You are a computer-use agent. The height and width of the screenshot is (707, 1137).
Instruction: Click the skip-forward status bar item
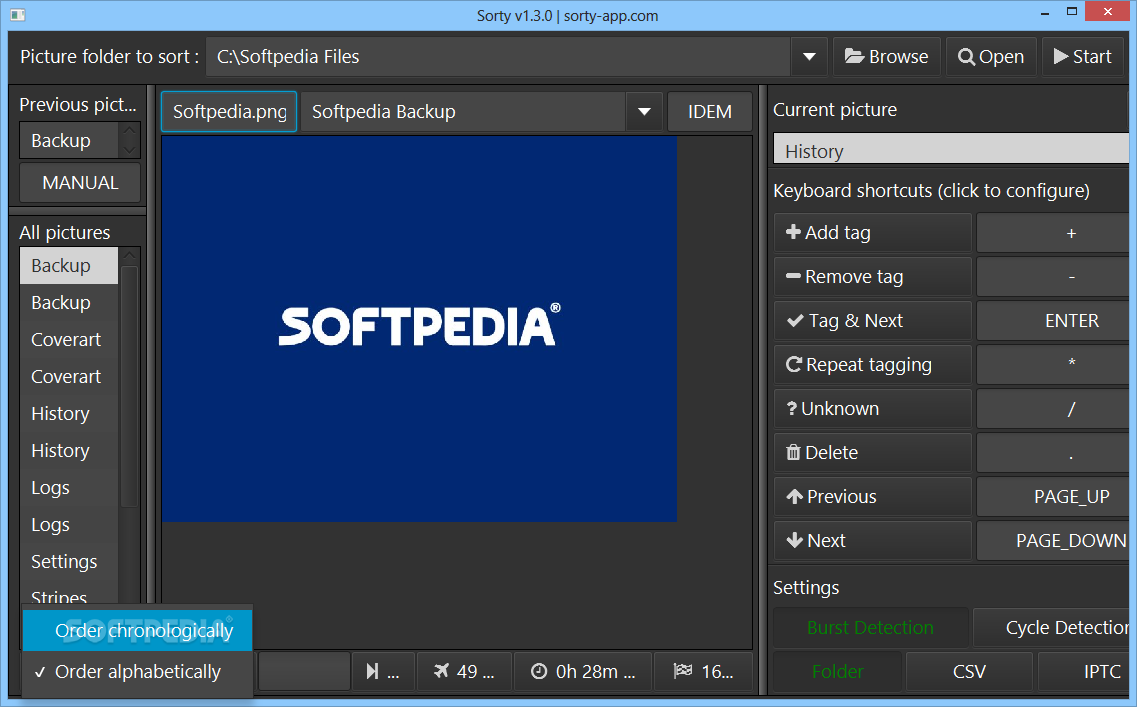click(384, 671)
